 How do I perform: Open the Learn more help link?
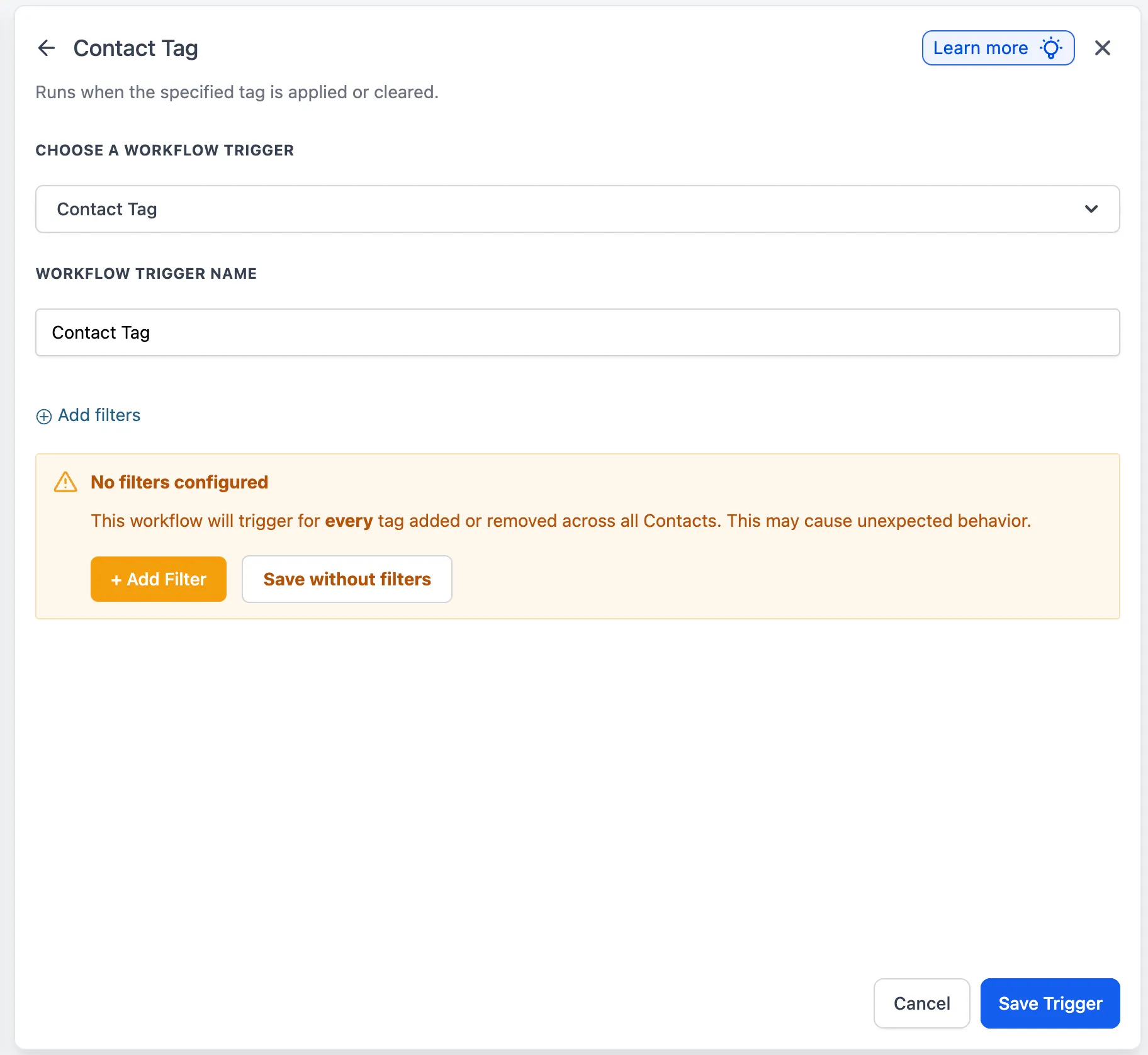click(x=980, y=48)
